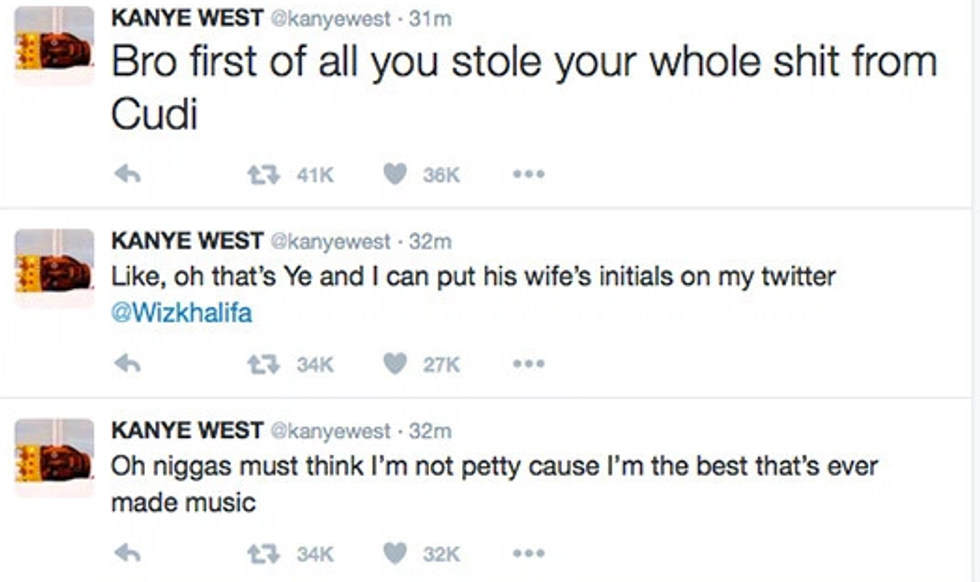Like the tweet with 32K likes
This screenshot has height=582, width=980.
[396, 553]
